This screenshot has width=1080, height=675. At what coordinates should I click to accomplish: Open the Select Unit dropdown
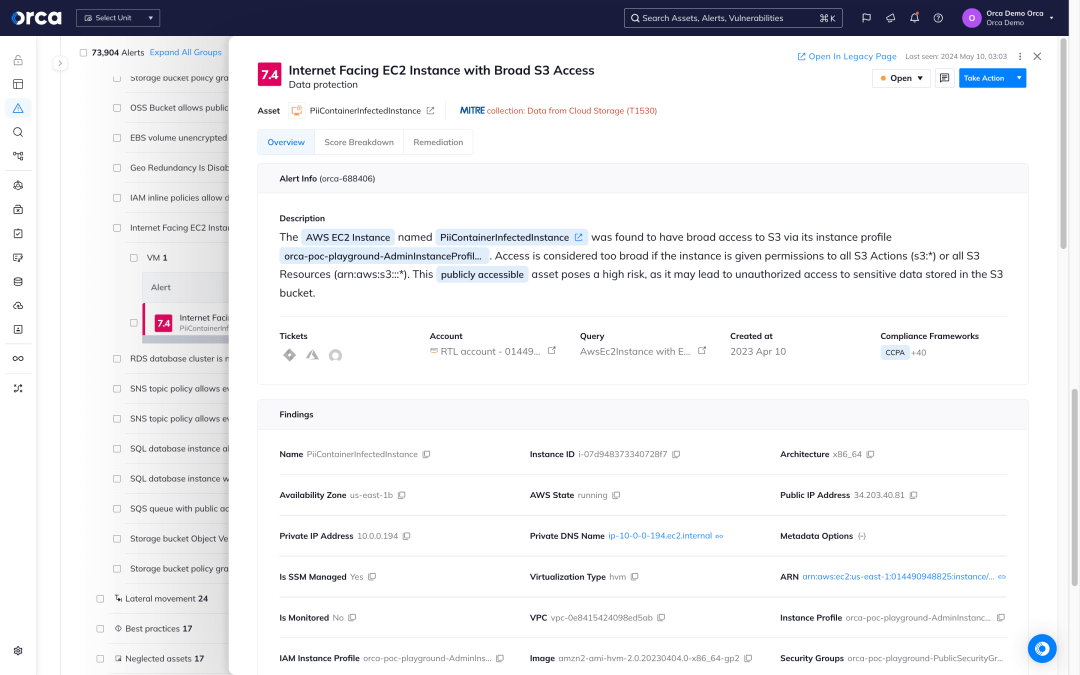click(118, 18)
